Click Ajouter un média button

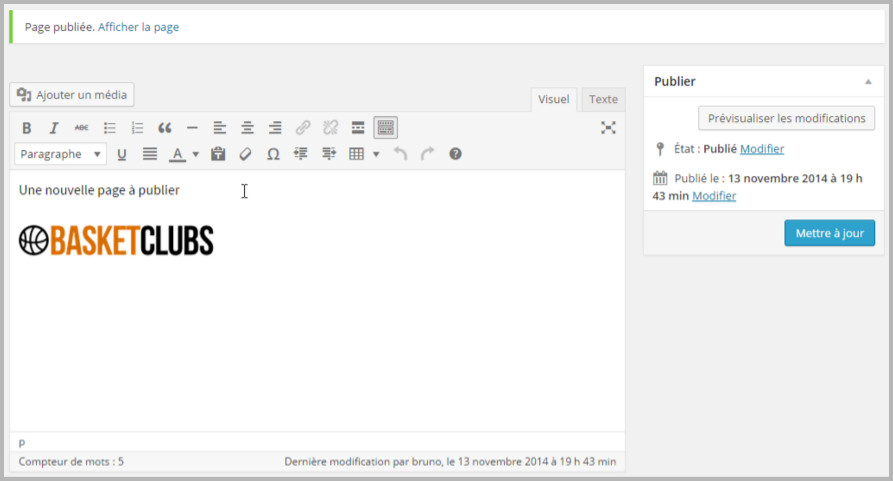point(72,95)
